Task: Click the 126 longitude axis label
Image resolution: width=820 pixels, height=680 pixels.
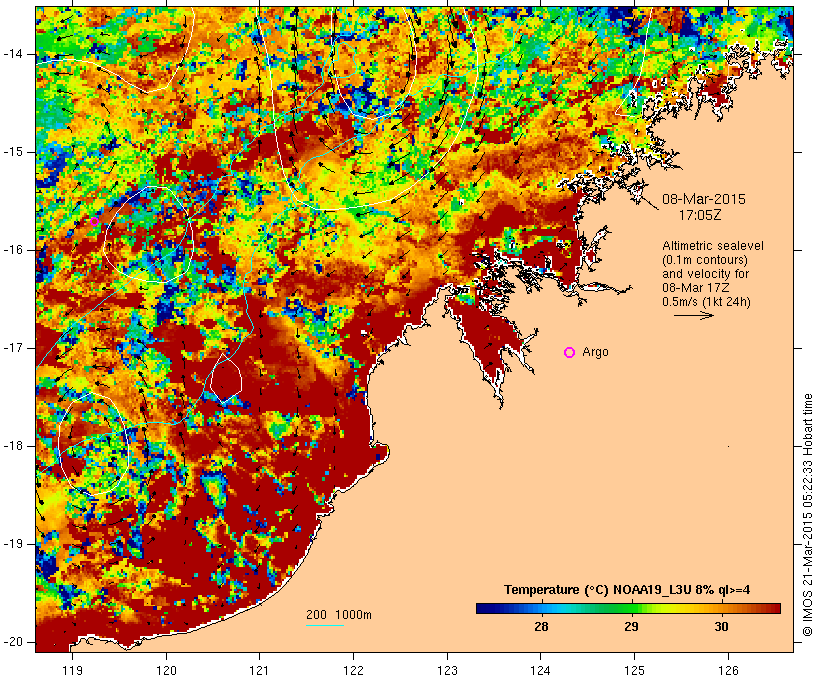Action: (728, 670)
